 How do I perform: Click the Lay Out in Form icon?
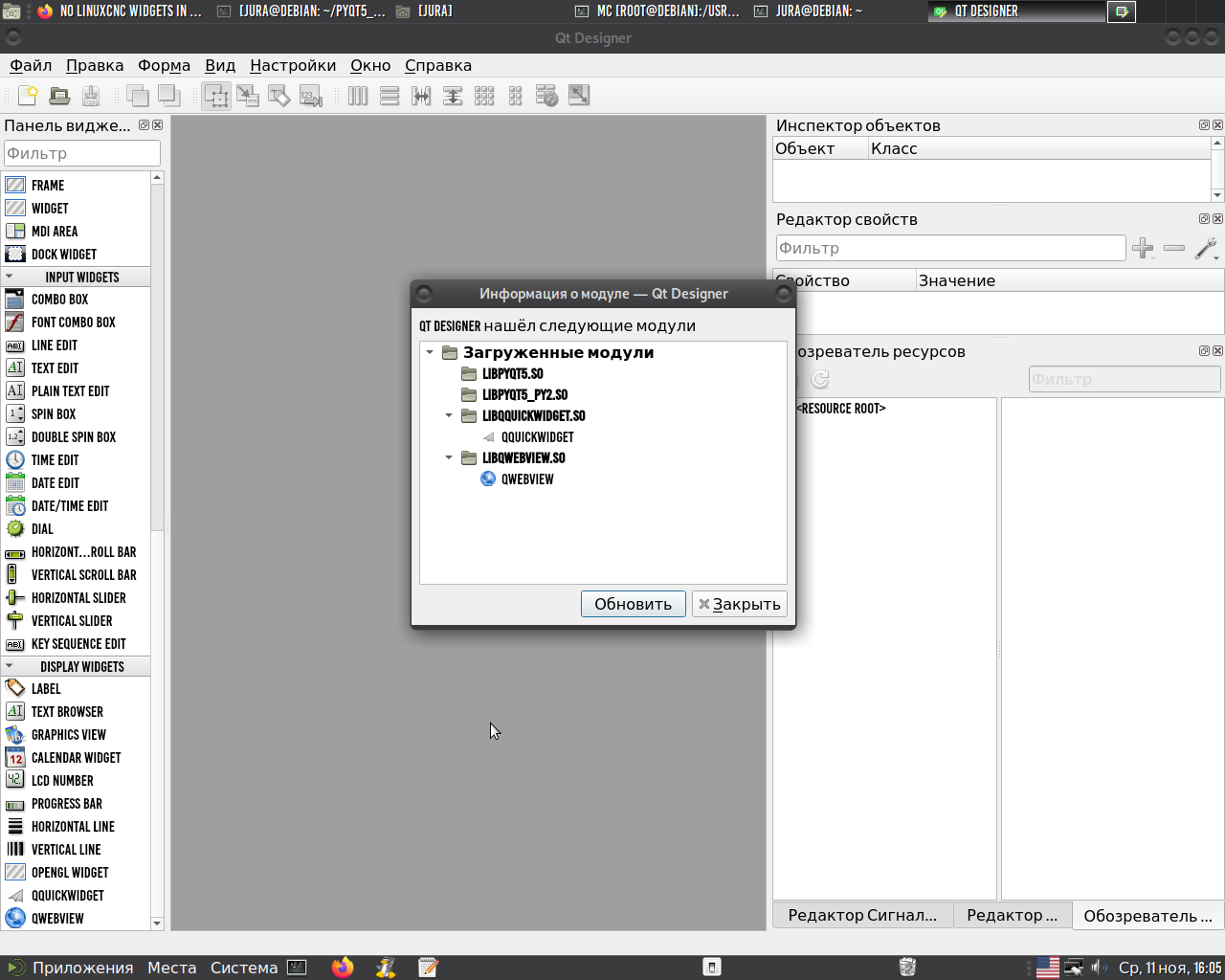516,96
